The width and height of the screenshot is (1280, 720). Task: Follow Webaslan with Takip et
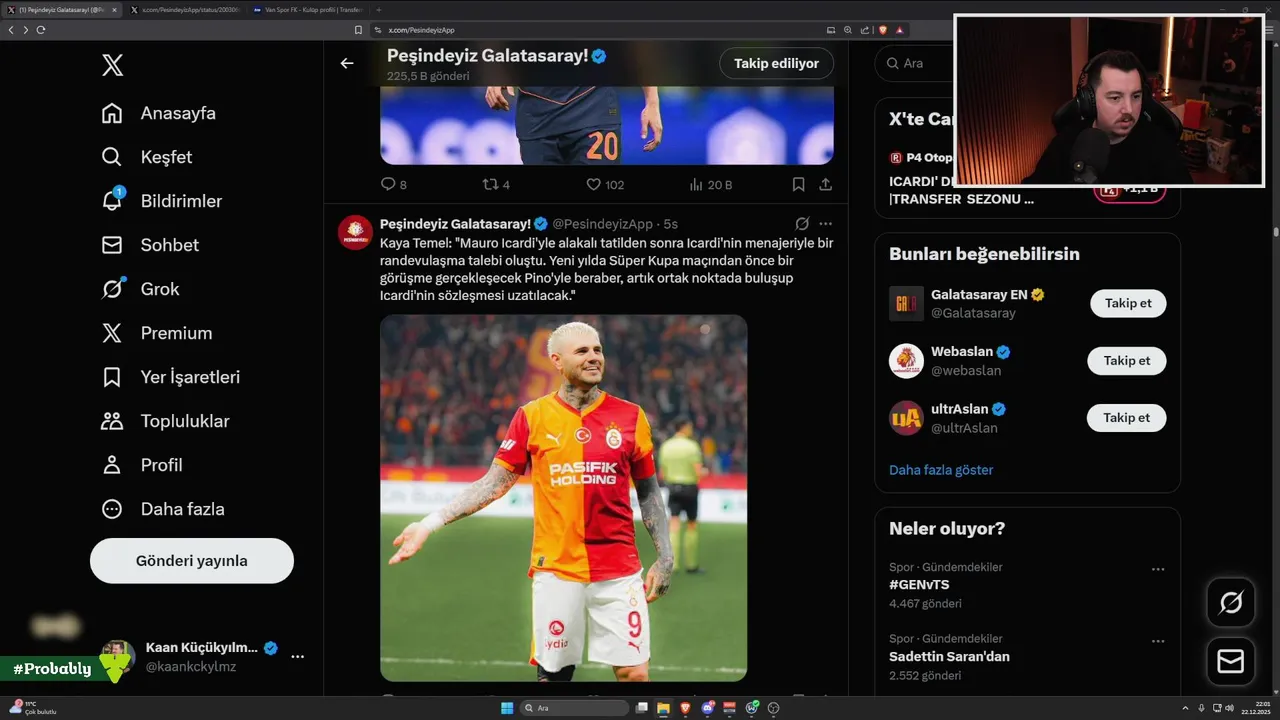[1127, 361]
